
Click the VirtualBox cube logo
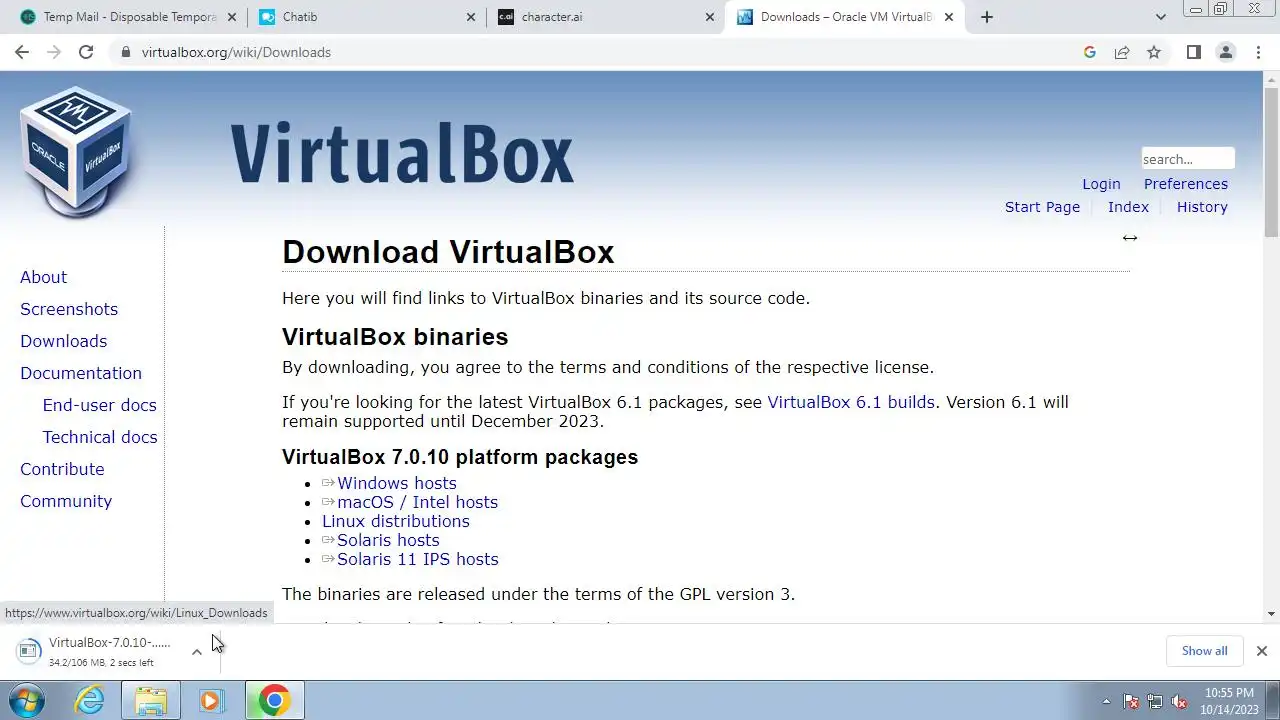click(x=76, y=151)
